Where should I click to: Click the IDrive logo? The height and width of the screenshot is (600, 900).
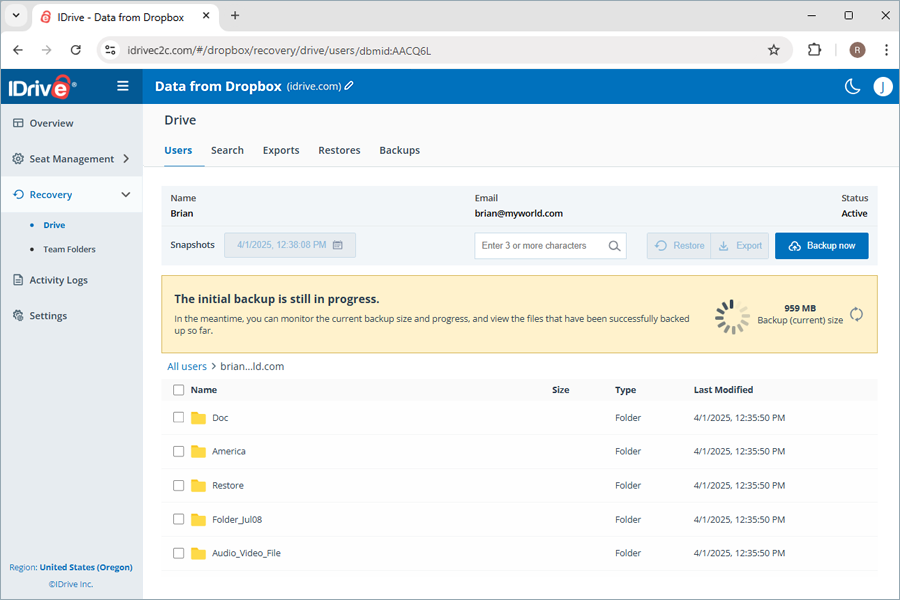pos(41,87)
